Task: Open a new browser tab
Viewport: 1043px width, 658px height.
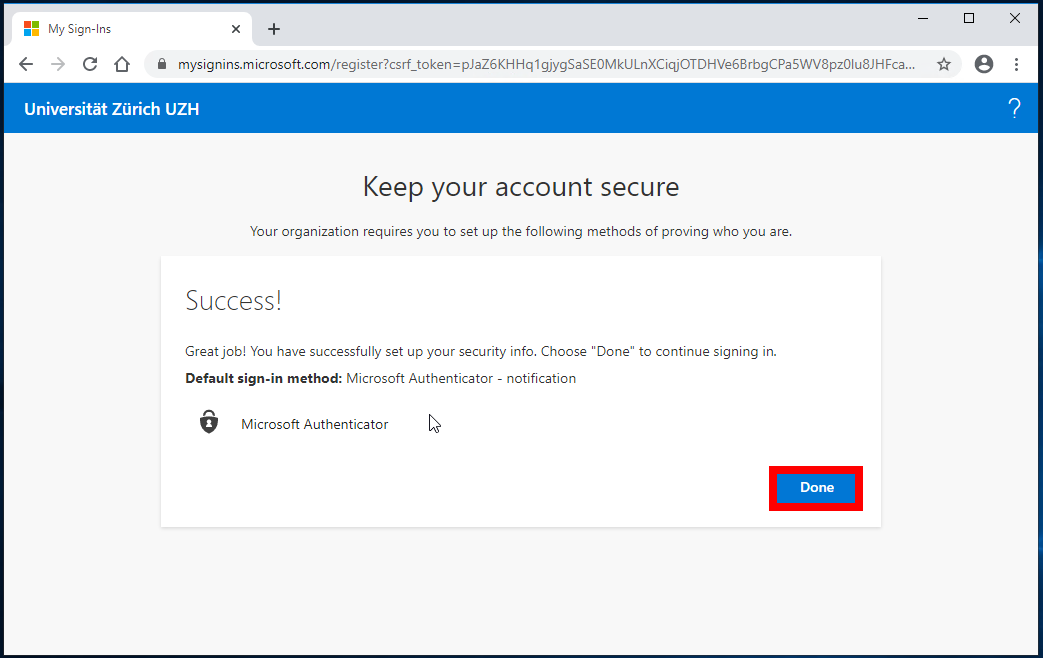Action: (x=274, y=29)
